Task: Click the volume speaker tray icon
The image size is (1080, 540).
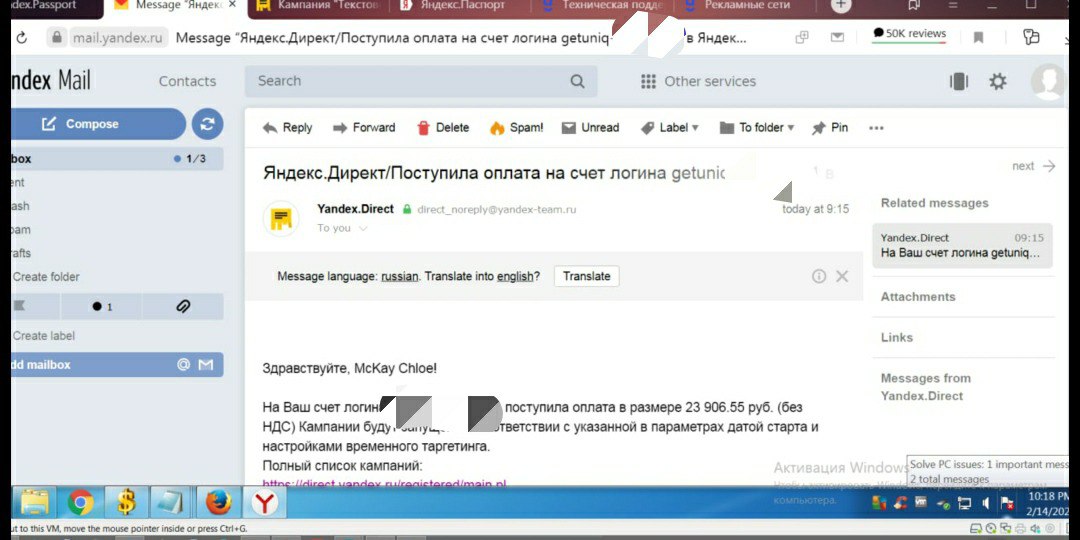Action: click(x=986, y=503)
